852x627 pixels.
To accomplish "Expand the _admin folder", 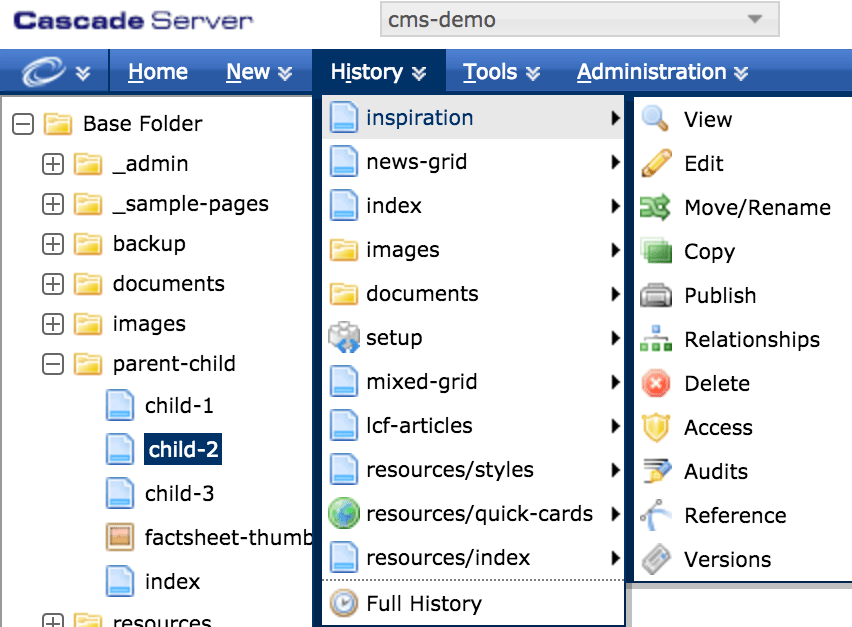I will [x=53, y=164].
